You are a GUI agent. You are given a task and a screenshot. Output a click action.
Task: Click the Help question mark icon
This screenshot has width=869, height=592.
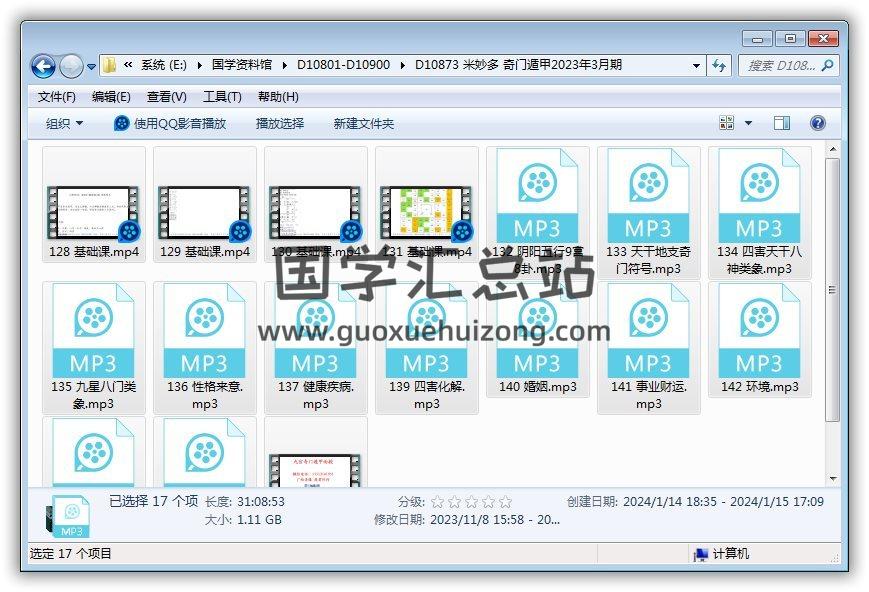point(817,123)
